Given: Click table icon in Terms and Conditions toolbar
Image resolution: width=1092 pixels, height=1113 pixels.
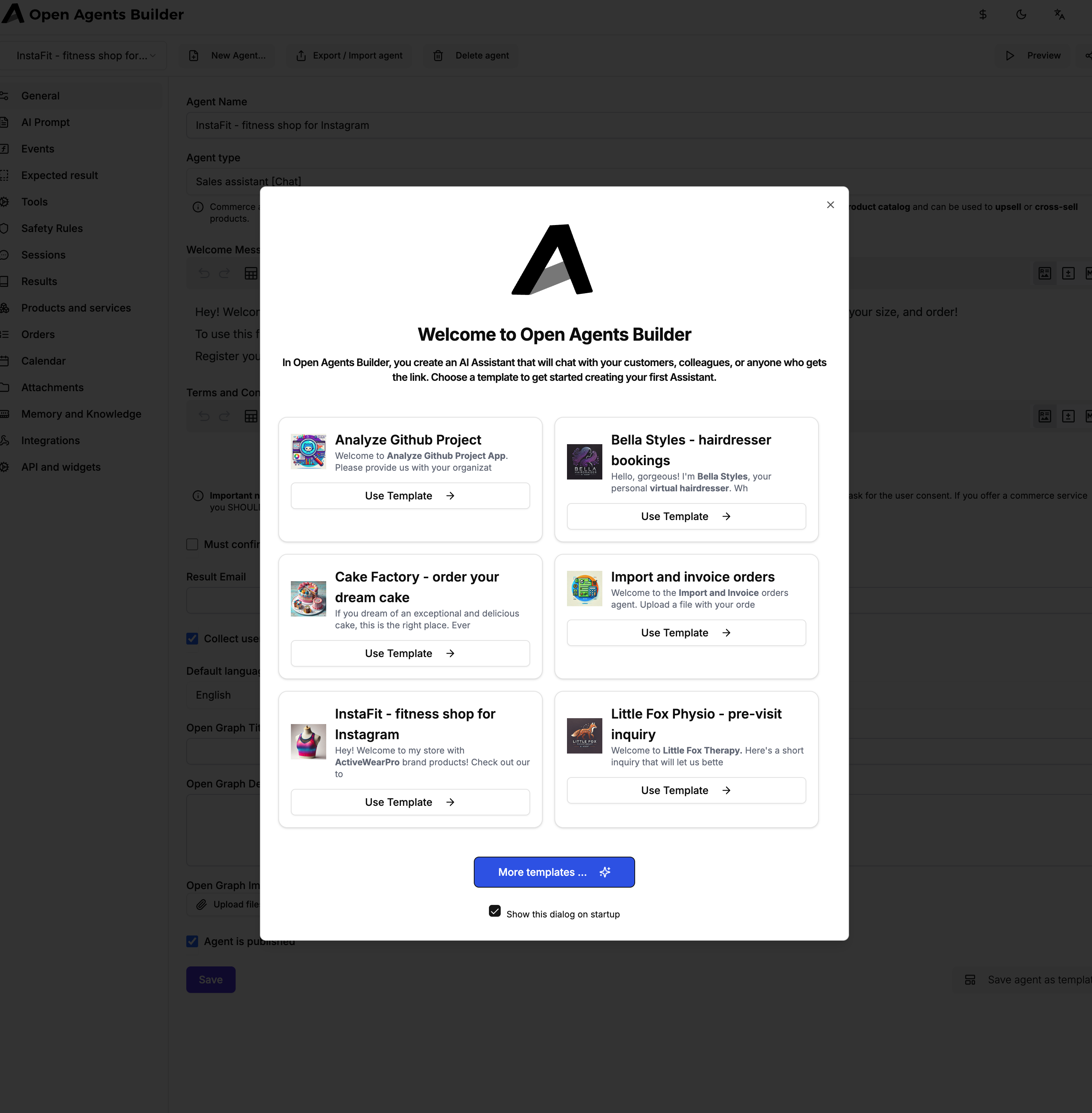Looking at the screenshot, I should click(251, 416).
